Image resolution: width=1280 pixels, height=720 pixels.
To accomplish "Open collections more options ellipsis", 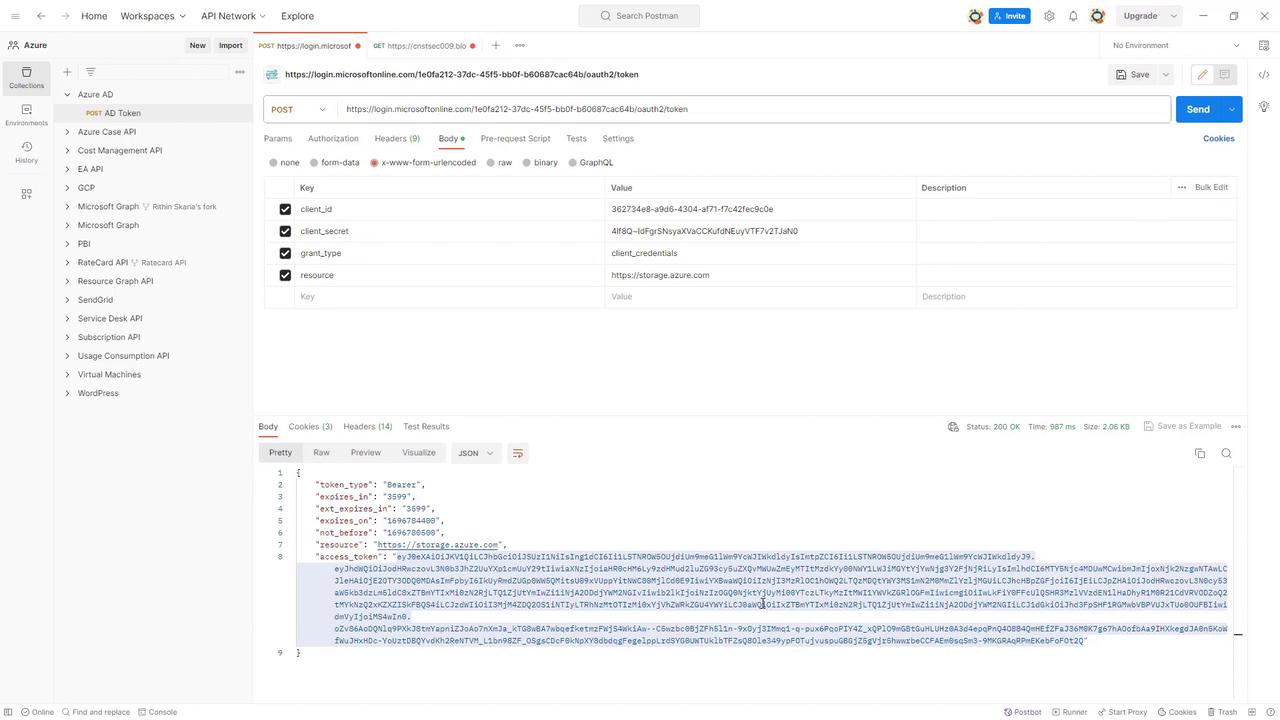I will click(x=240, y=72).
